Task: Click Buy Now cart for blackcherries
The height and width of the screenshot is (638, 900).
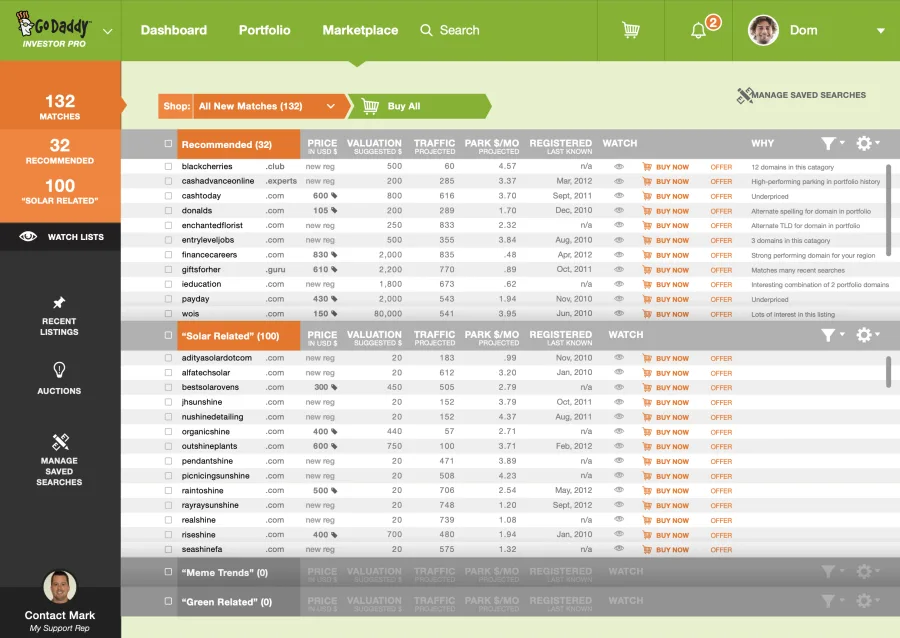Action: pyautogui.click(x=647, y=166)
